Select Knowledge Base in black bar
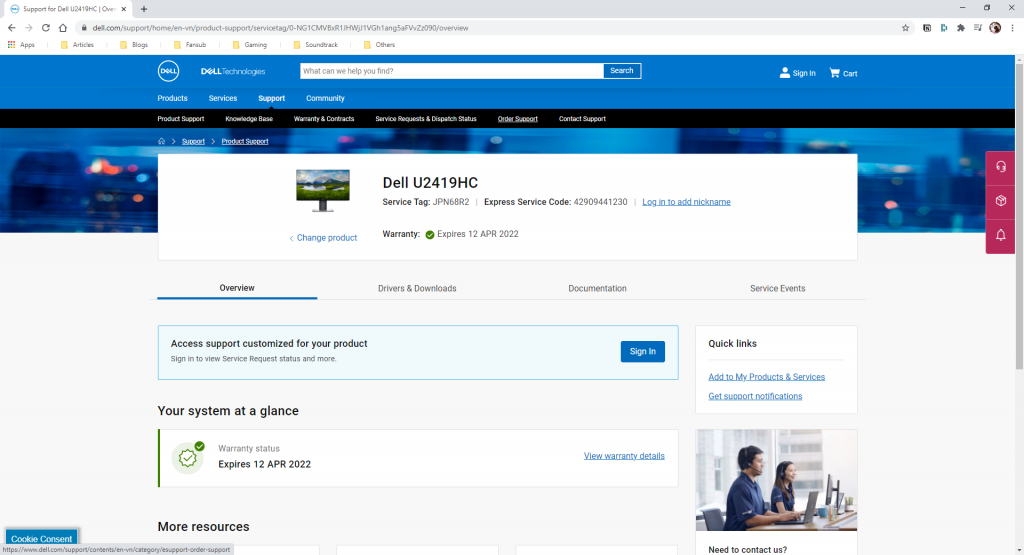 (249, 119)
